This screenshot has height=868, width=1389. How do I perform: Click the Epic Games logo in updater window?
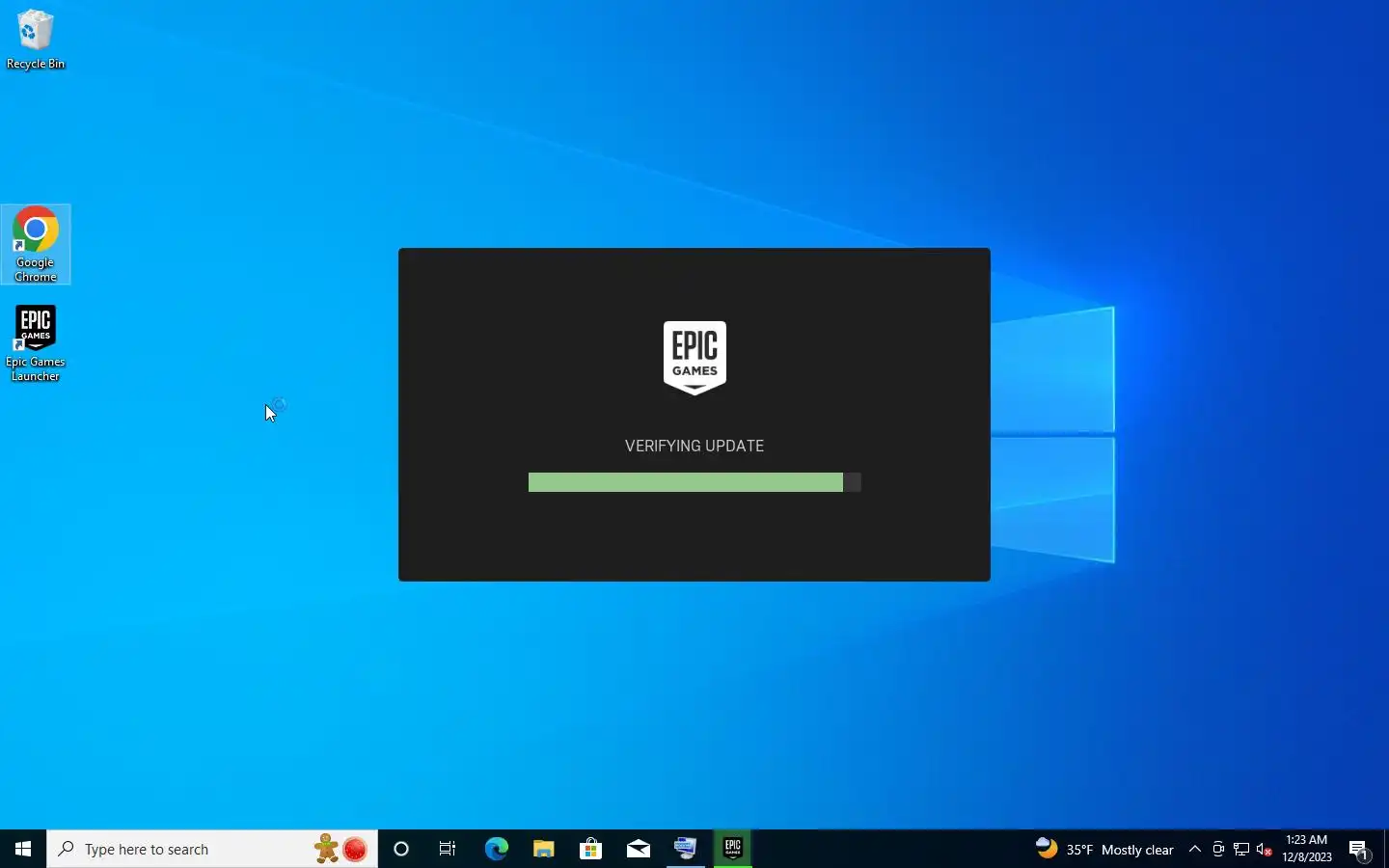[x=694, y=358]
